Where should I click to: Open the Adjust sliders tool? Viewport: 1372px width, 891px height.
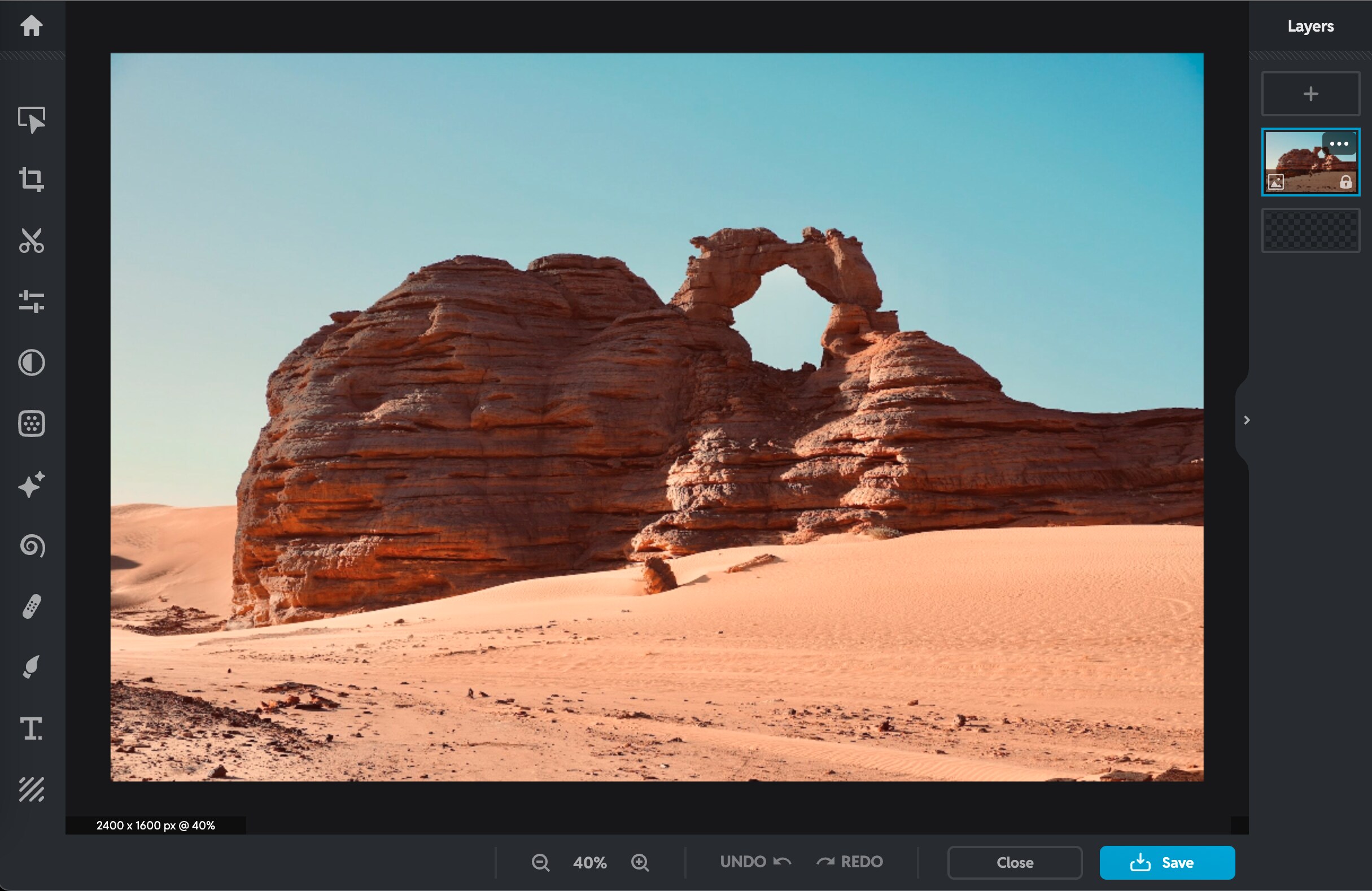pyautogui.click(x=32, y=302)
